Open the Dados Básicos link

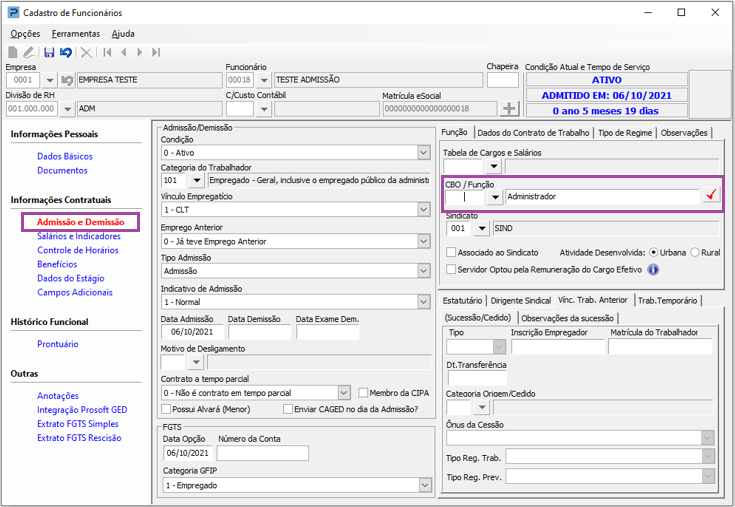pyautogui.click(x=65, y=157)
